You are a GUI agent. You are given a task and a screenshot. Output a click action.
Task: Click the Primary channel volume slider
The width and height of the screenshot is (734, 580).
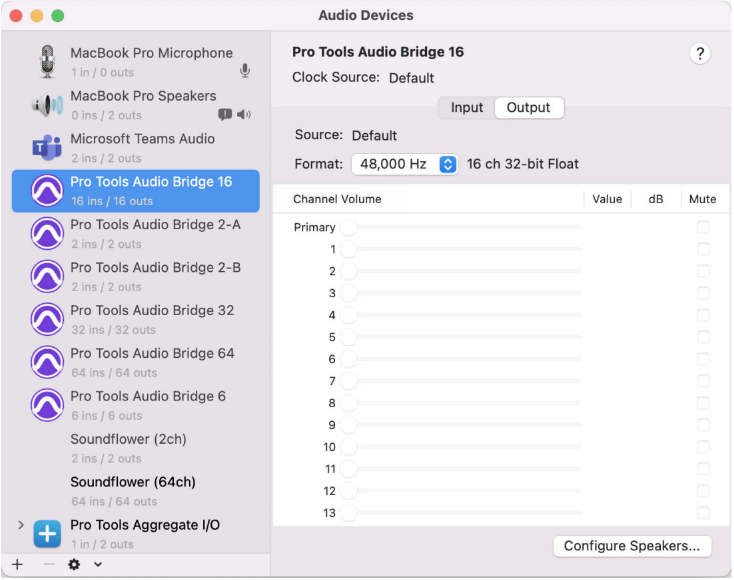pos(461,227)
